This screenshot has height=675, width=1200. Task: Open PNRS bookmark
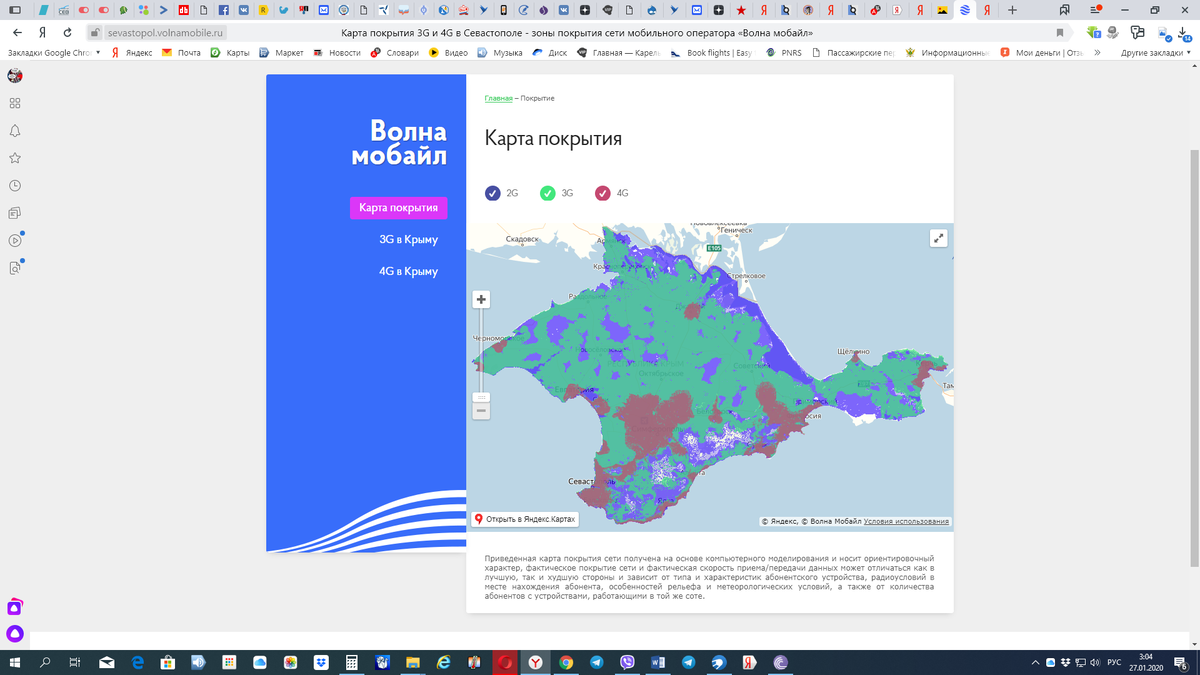coord(783,52)
